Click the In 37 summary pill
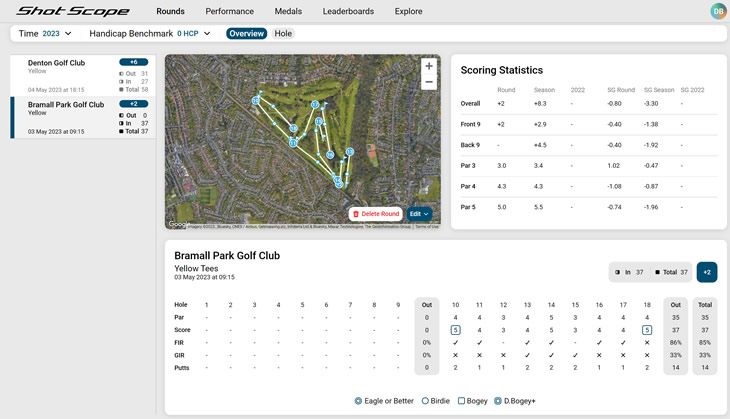 (x=629, y=272)
